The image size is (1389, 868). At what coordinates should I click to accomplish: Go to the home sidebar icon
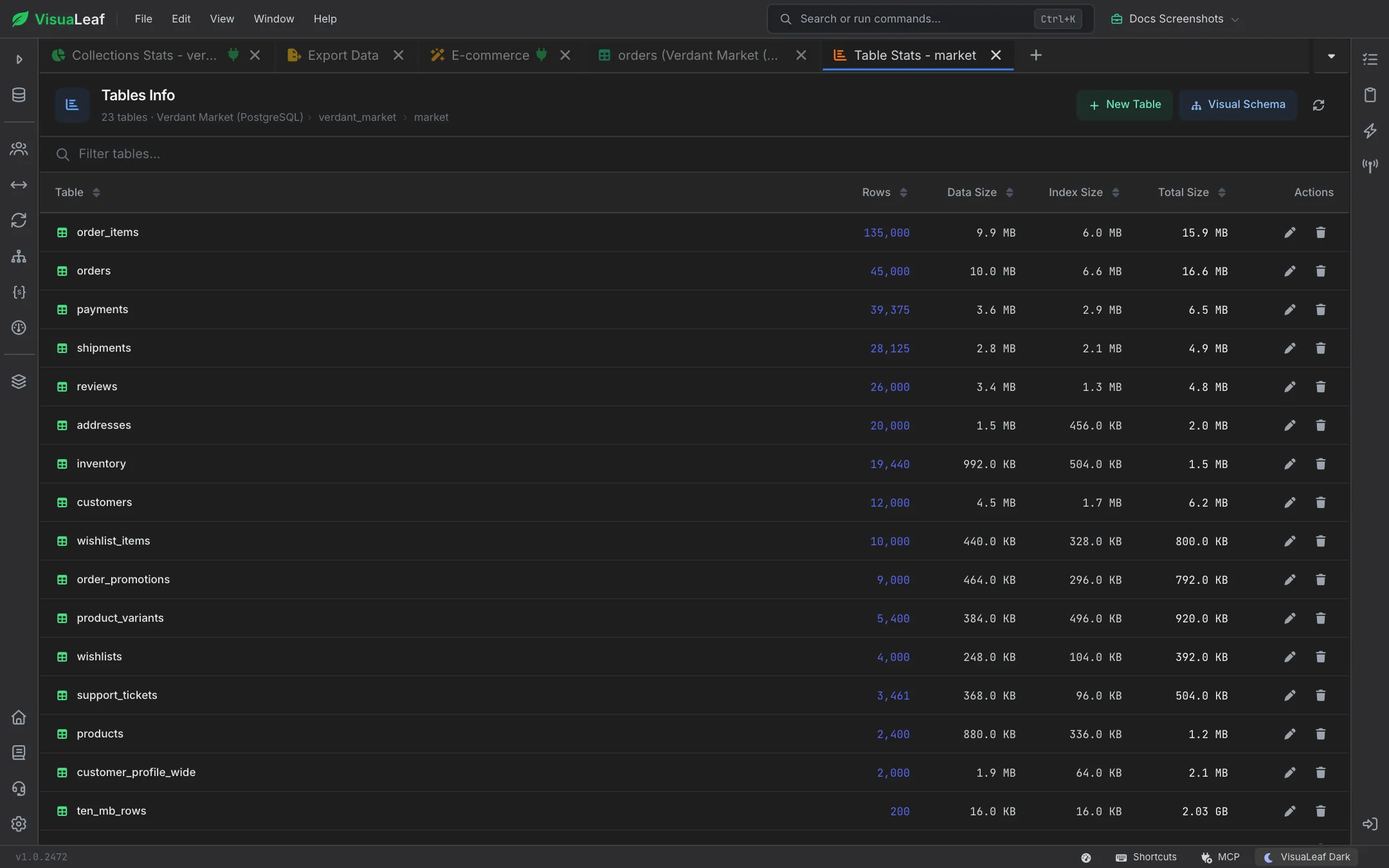(19, 718)
